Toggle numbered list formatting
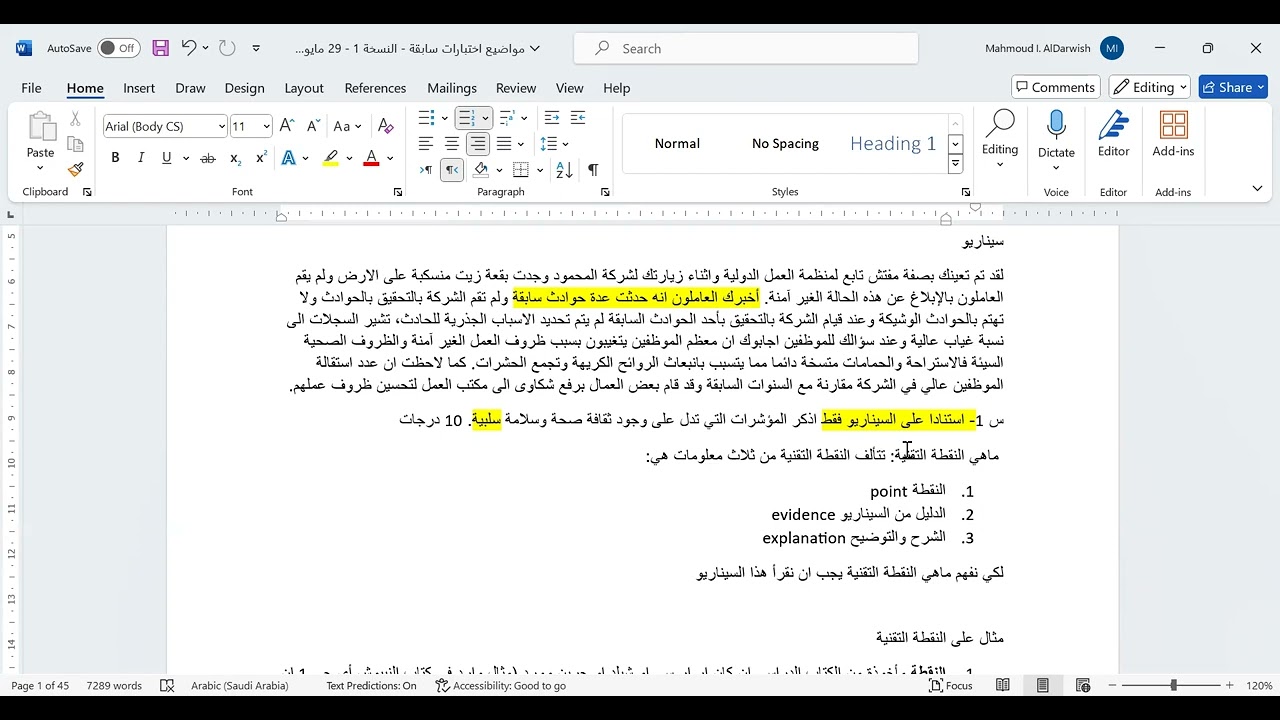Screen dimensions: 1280x720 [466, 118]
